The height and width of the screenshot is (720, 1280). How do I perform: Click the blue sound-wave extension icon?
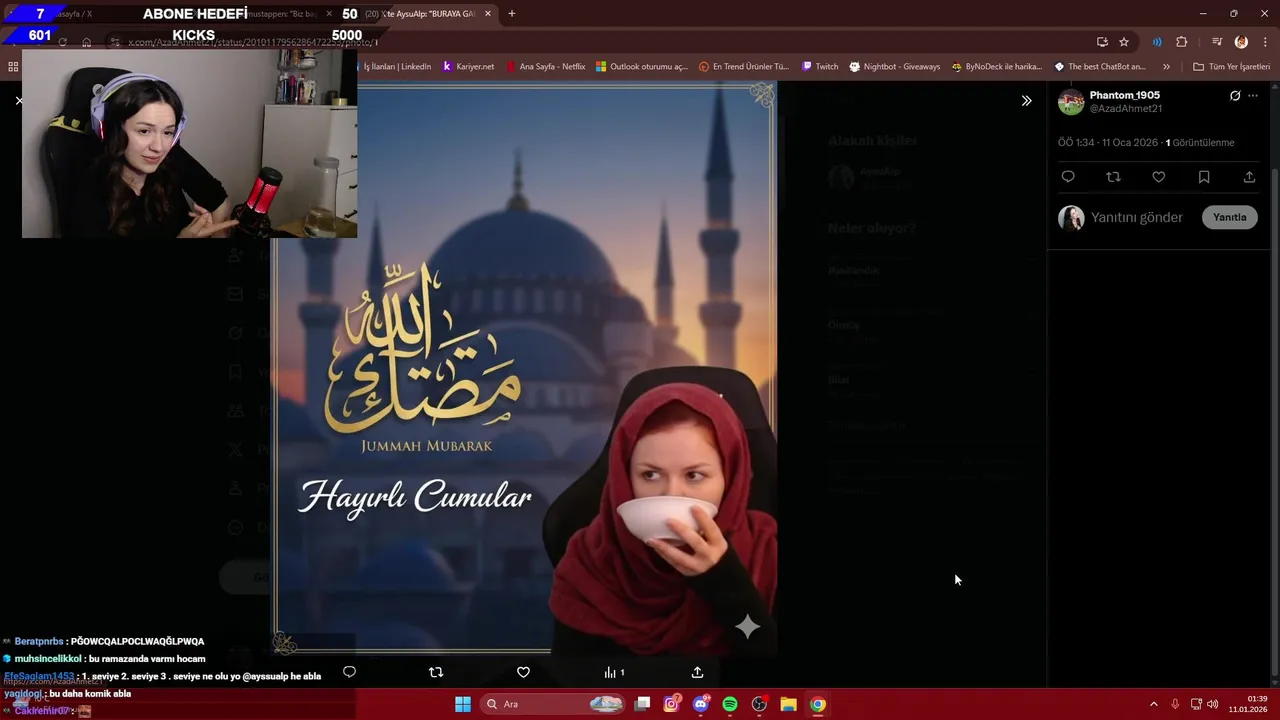point(1157,42)
